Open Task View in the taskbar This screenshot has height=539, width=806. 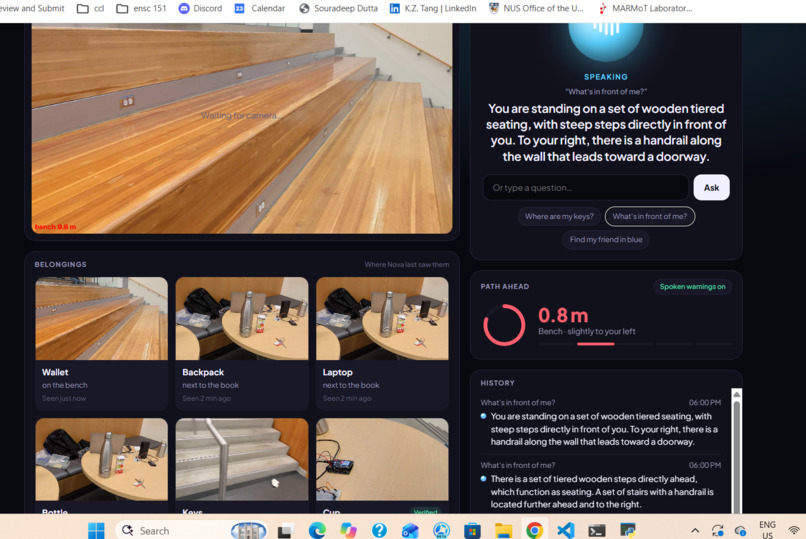(285, 530)
